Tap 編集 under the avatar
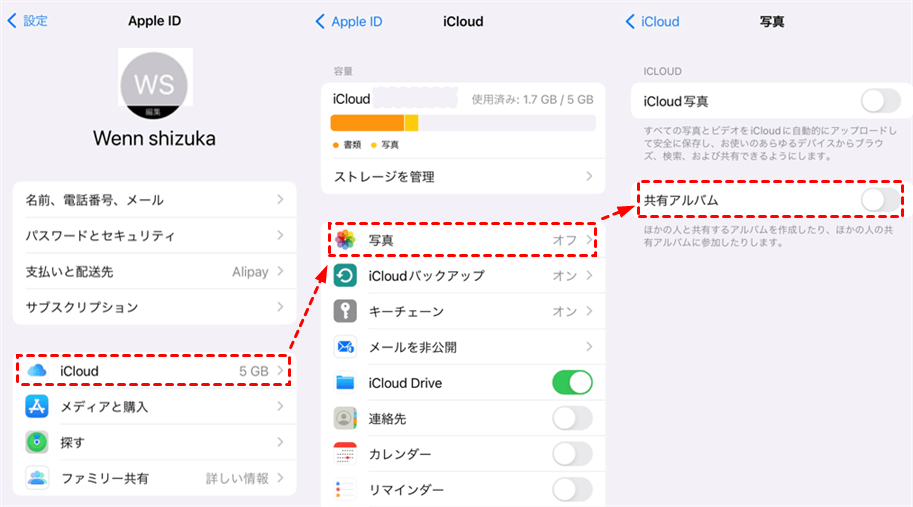 coord(153,112)
